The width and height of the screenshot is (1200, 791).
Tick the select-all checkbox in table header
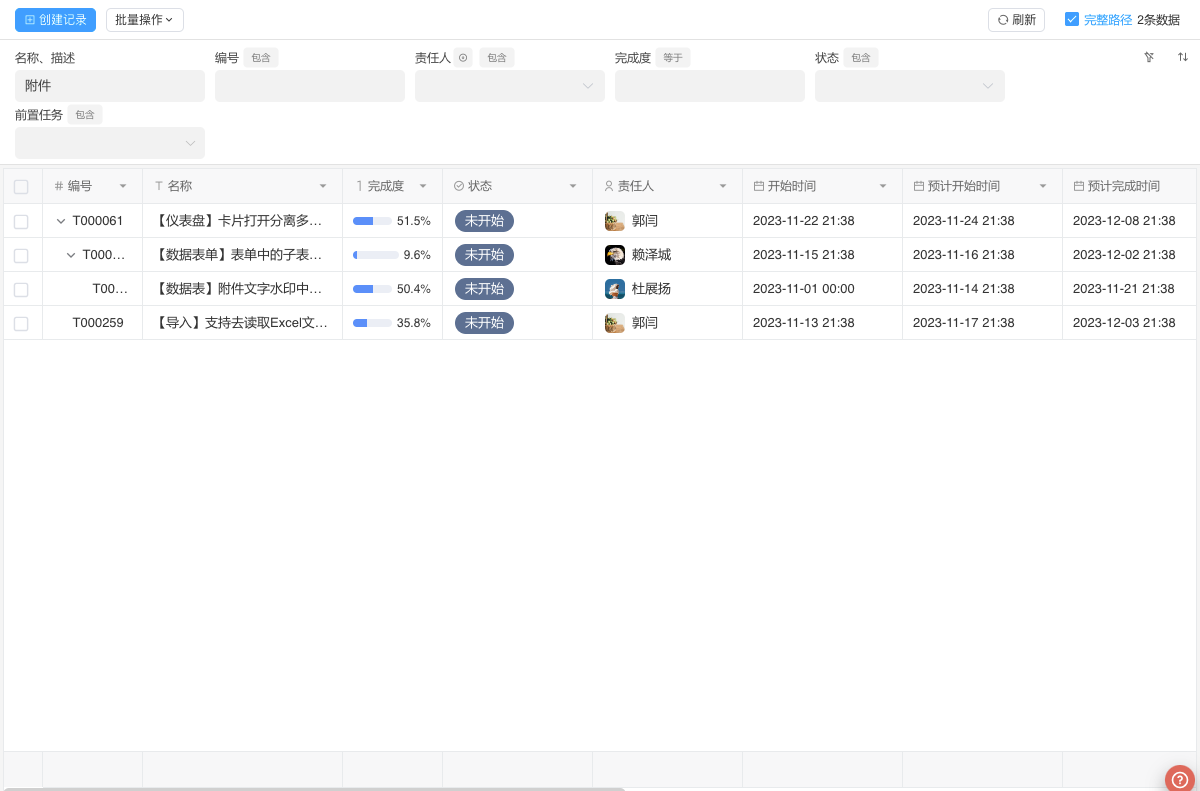pos(21,187)
